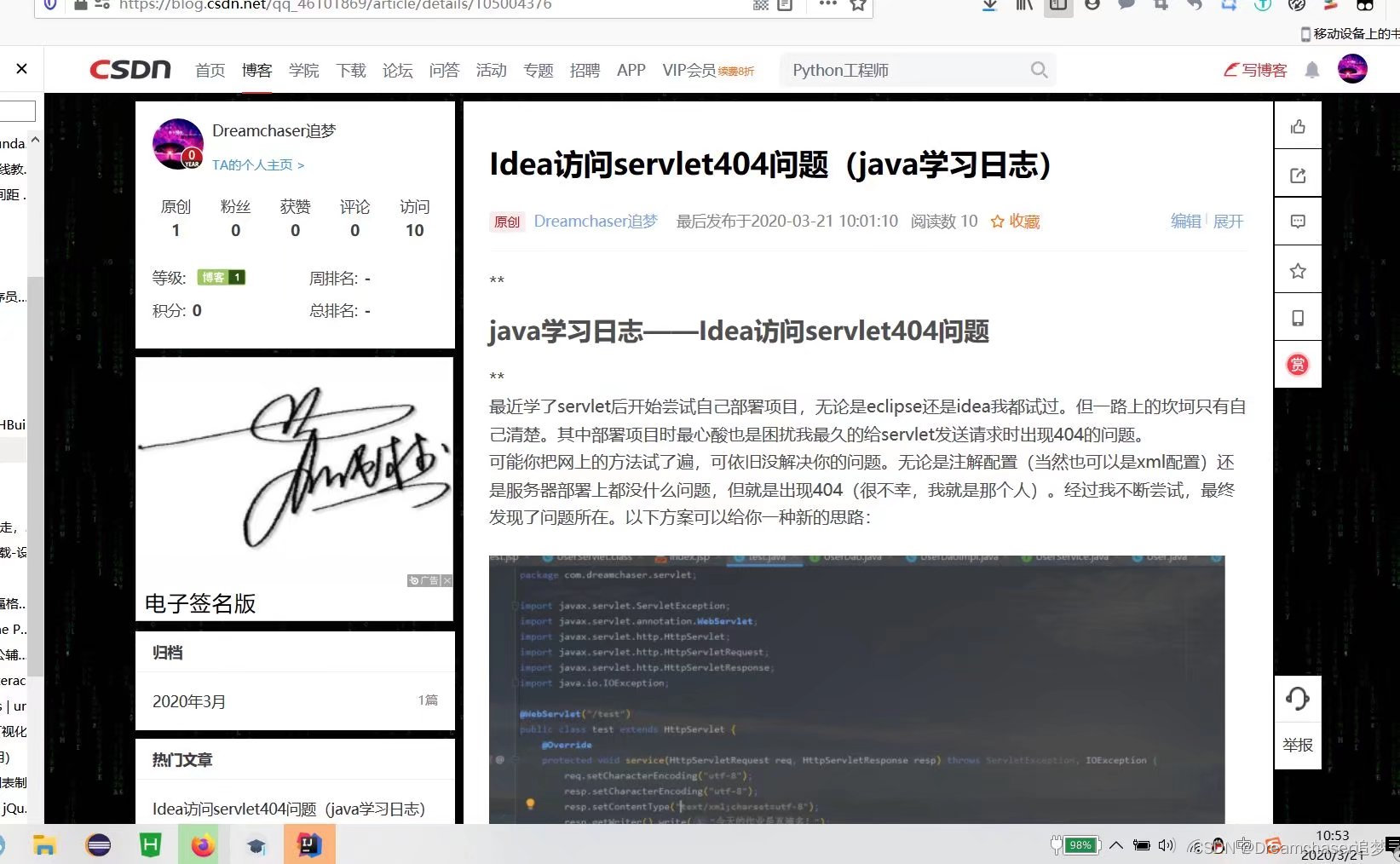
Task: Toggle the browser sidebar icon
Action: pyautogui.click(x=1058, y=5)
